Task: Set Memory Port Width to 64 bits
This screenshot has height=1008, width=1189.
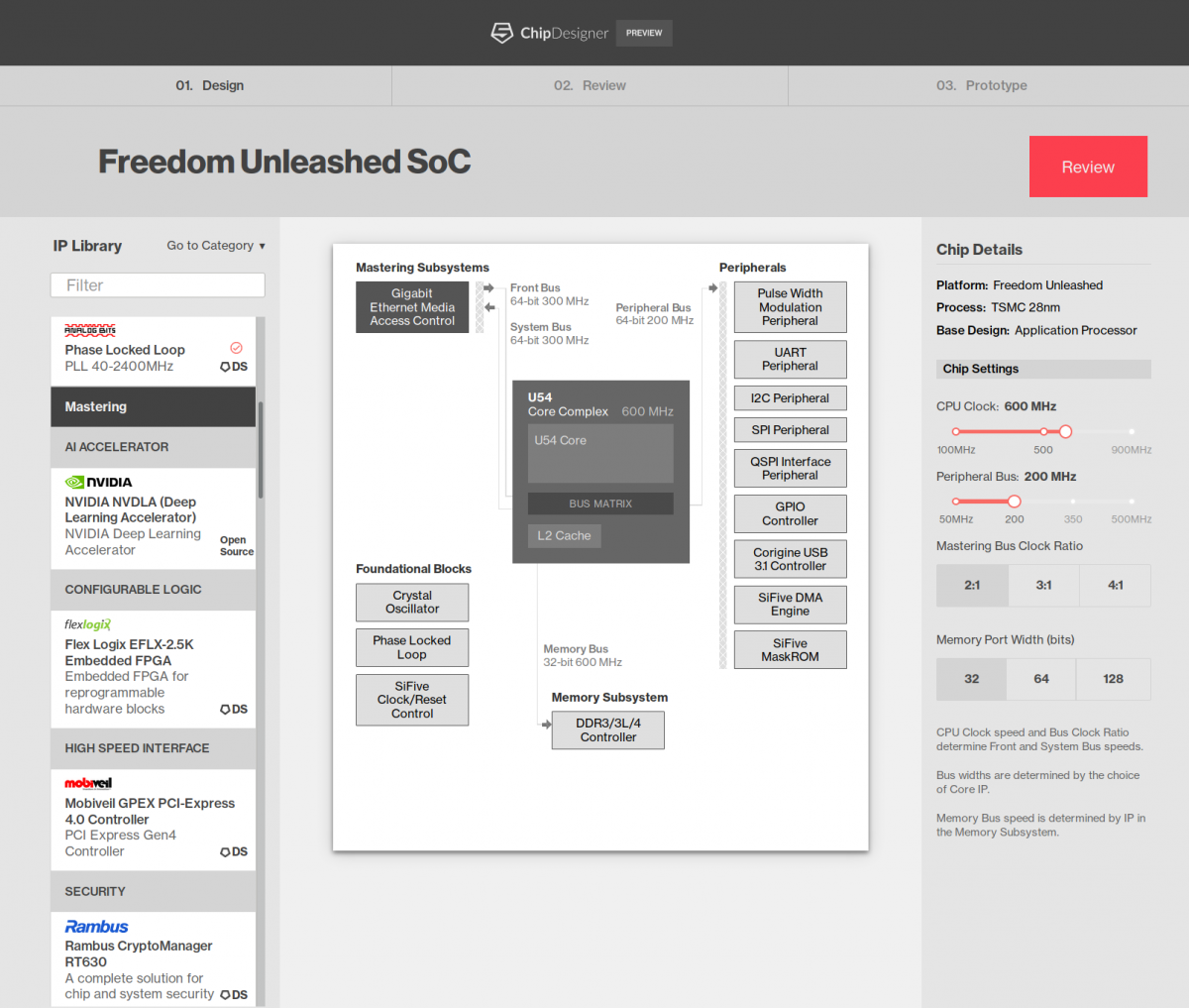Action: [1041, 679]
